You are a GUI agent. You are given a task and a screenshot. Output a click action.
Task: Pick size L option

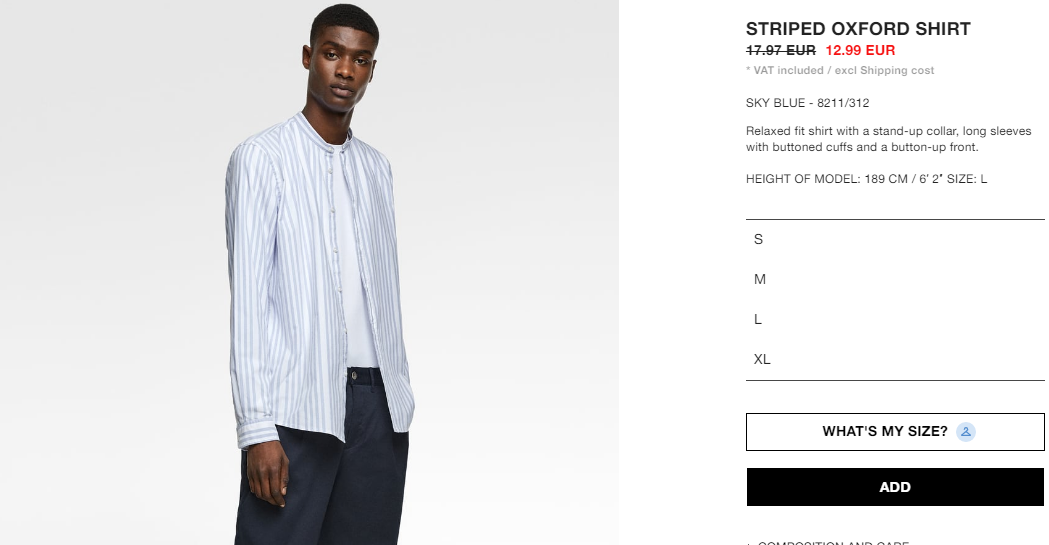pos(895,320)
